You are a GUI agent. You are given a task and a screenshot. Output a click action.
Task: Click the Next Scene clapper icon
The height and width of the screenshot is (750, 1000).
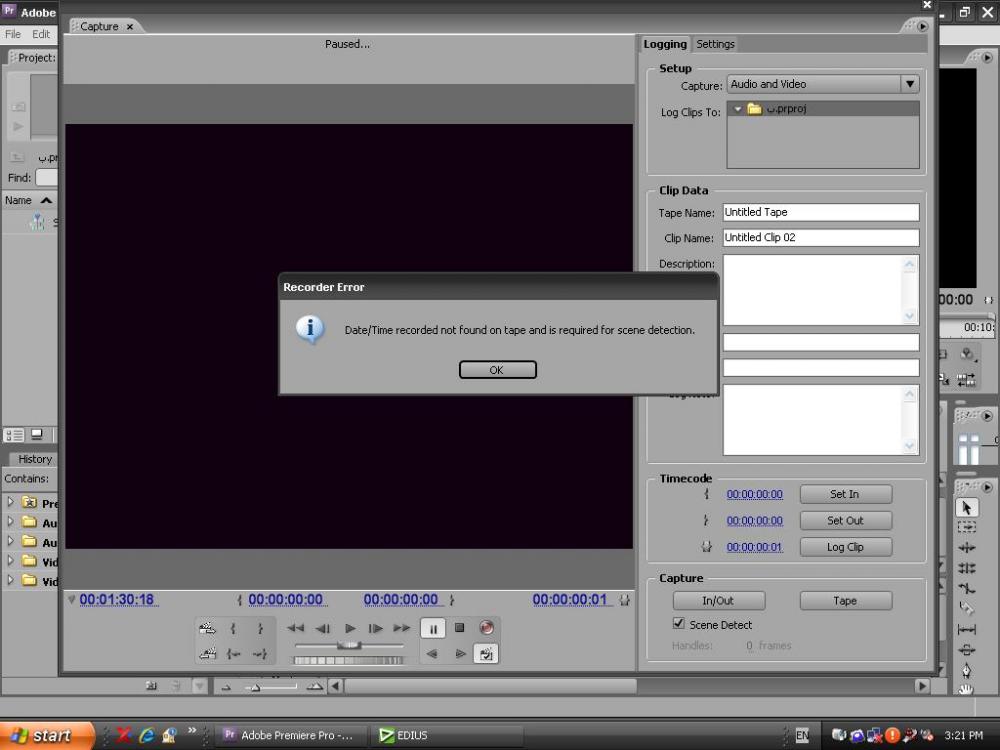pos(207,628)
